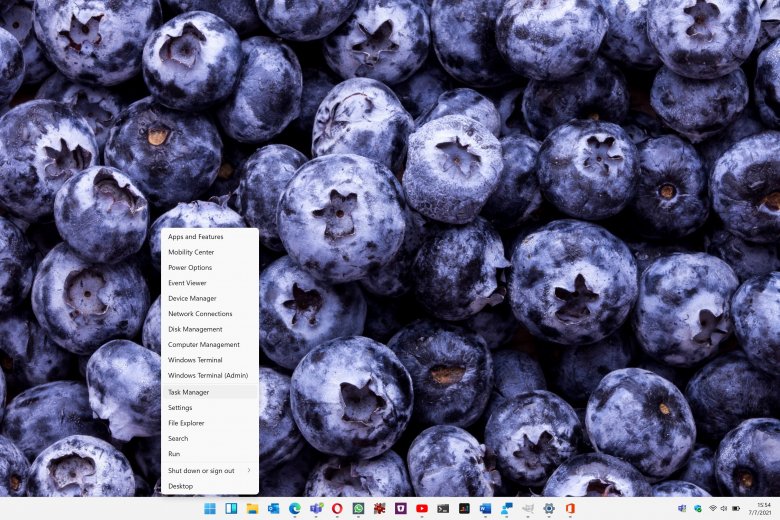Open the blue chat people icon

click(507, 509)
